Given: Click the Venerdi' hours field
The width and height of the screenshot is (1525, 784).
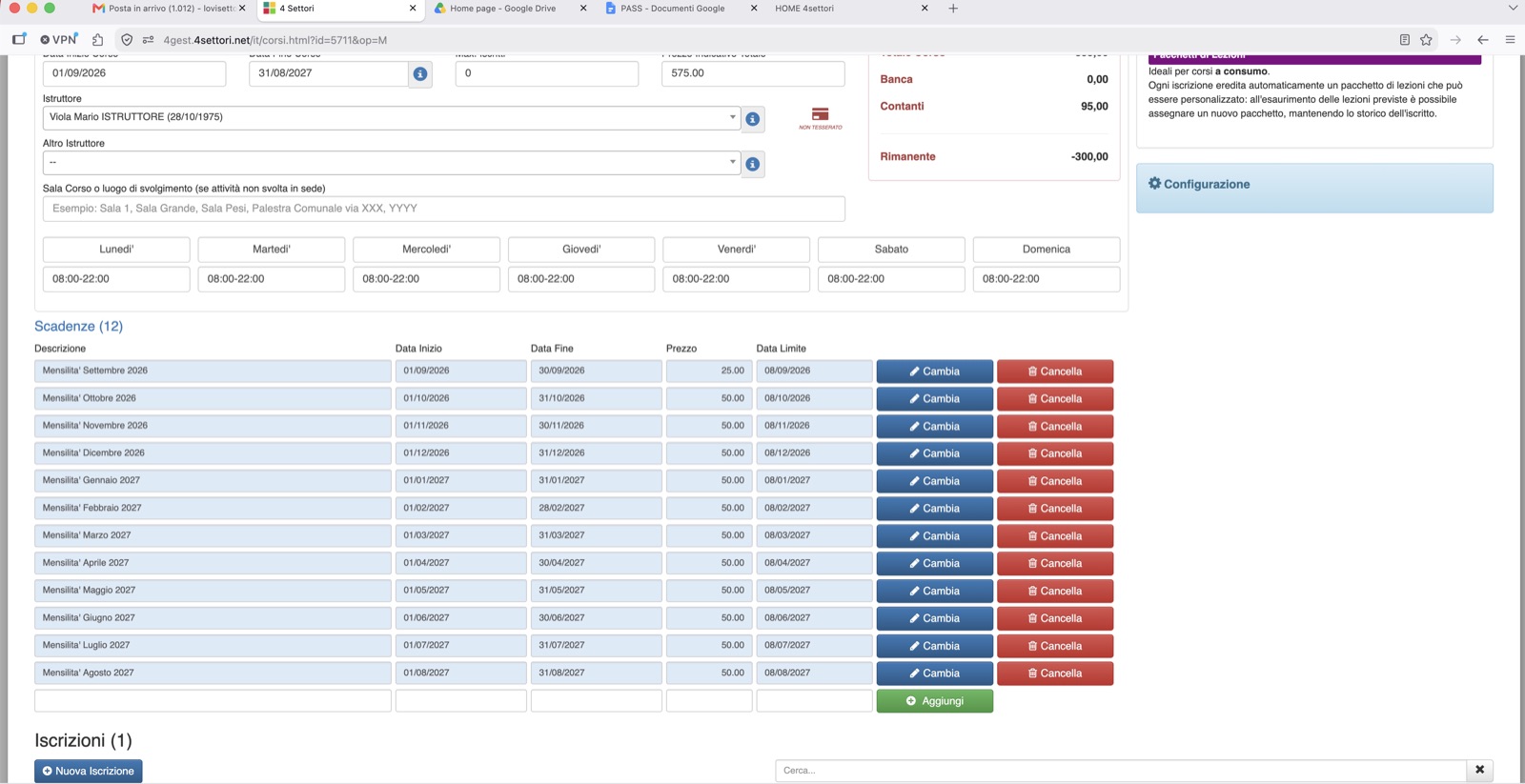Looking at the screenshot, I should pos(736,279).
